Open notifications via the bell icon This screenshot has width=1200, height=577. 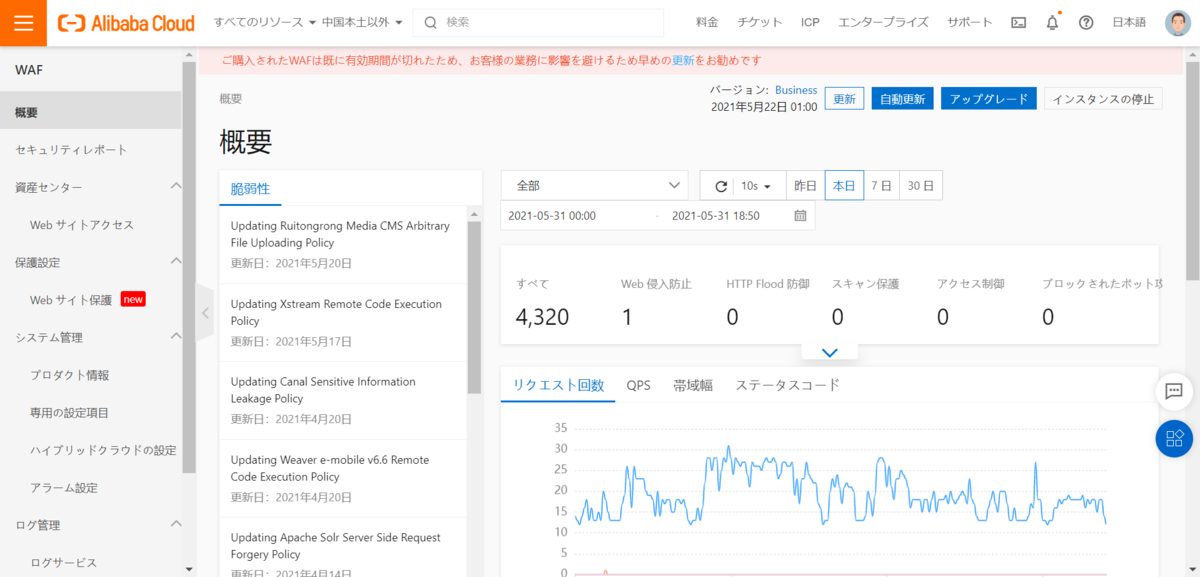coord(1052,21)
